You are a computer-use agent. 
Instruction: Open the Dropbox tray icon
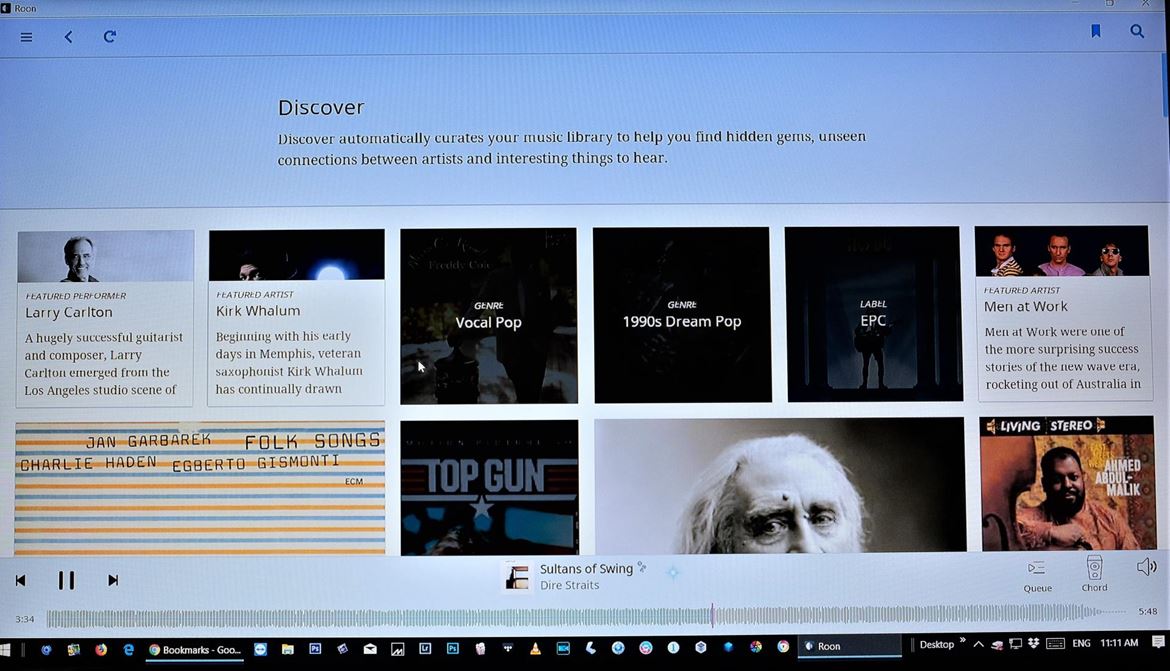tap(1033, 643)
